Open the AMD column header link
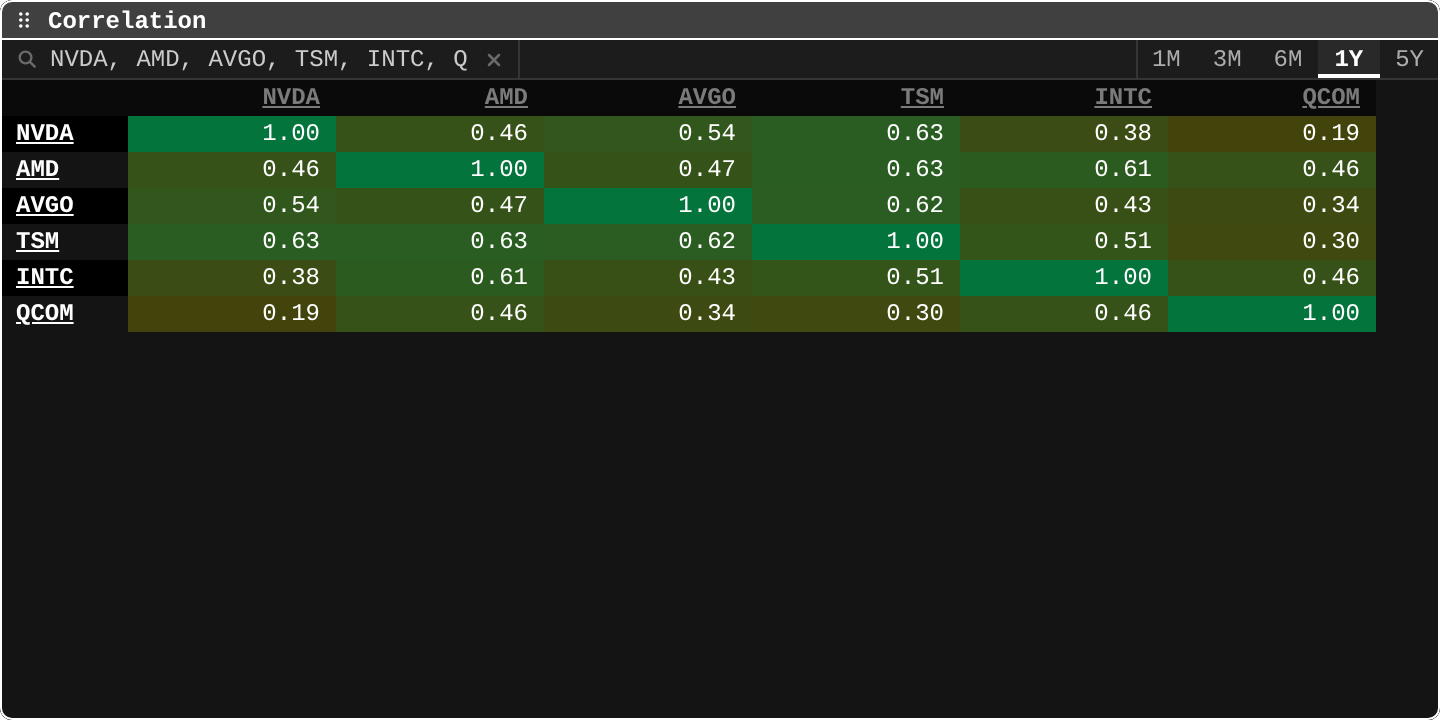This screenshot has height=720, width=1440. 506,97
